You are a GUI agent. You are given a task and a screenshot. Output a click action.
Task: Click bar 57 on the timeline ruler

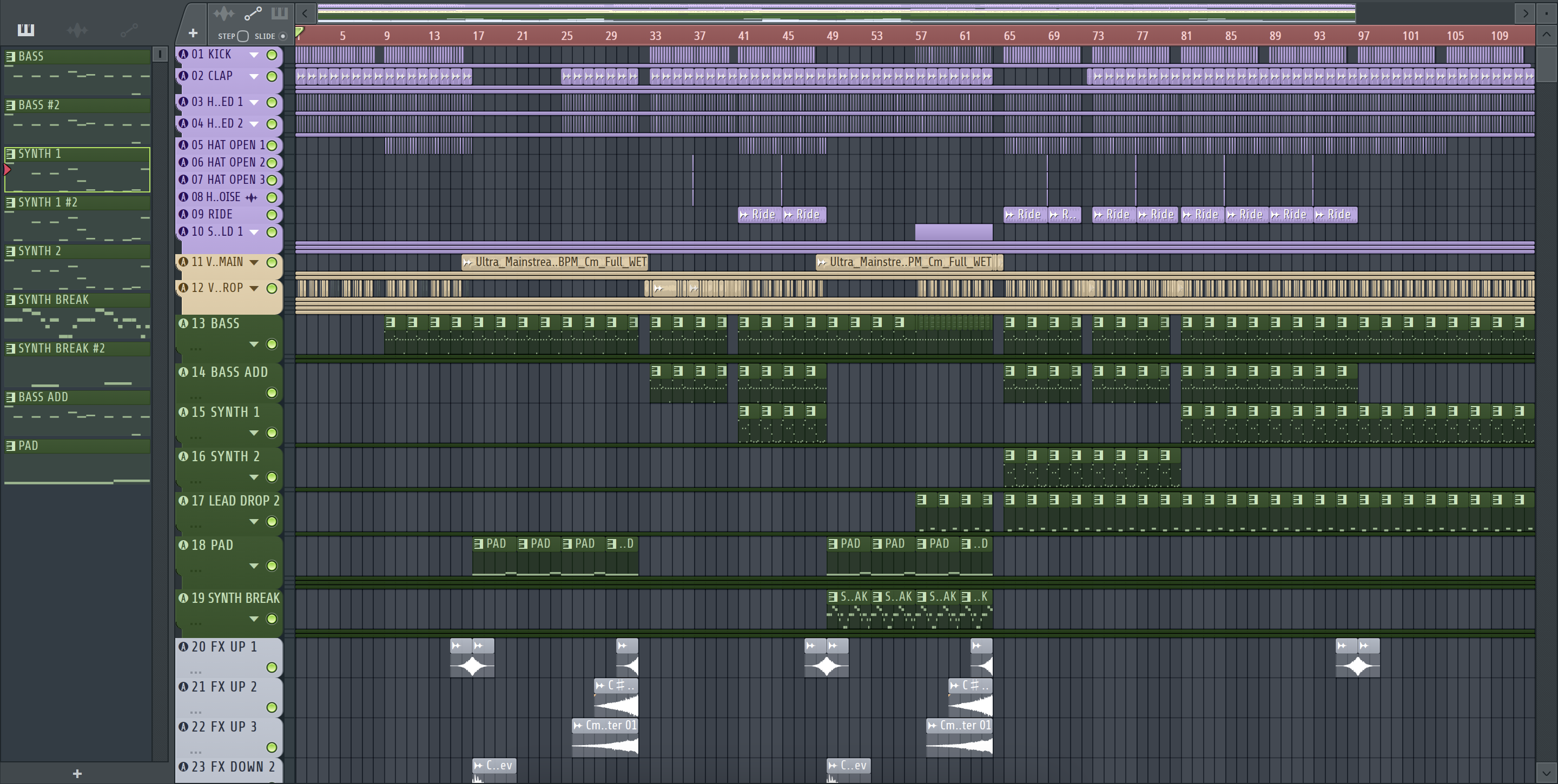(x=921, y=36)
